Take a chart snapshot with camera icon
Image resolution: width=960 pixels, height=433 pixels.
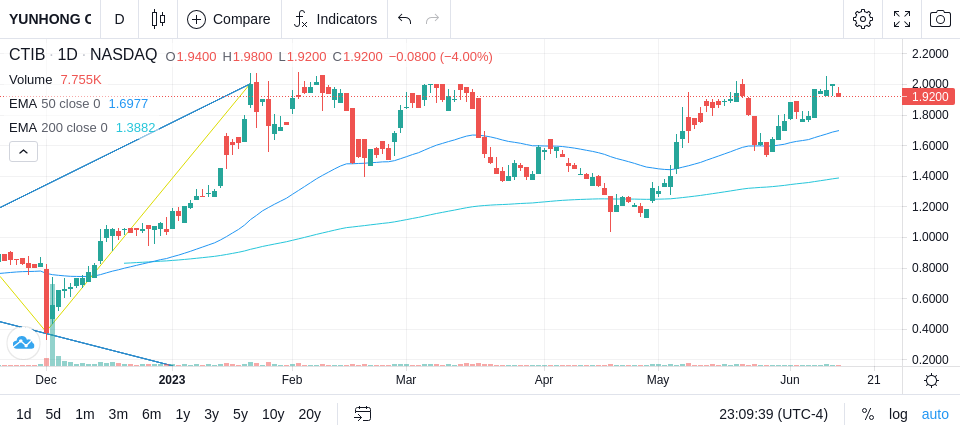coord(940,19)
